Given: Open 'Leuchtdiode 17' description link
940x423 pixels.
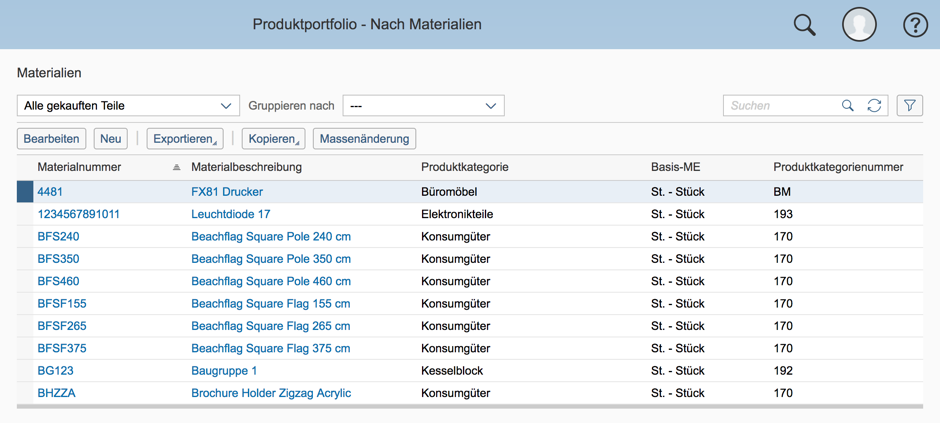Looking at the screenshot, I should pos(231,214).
